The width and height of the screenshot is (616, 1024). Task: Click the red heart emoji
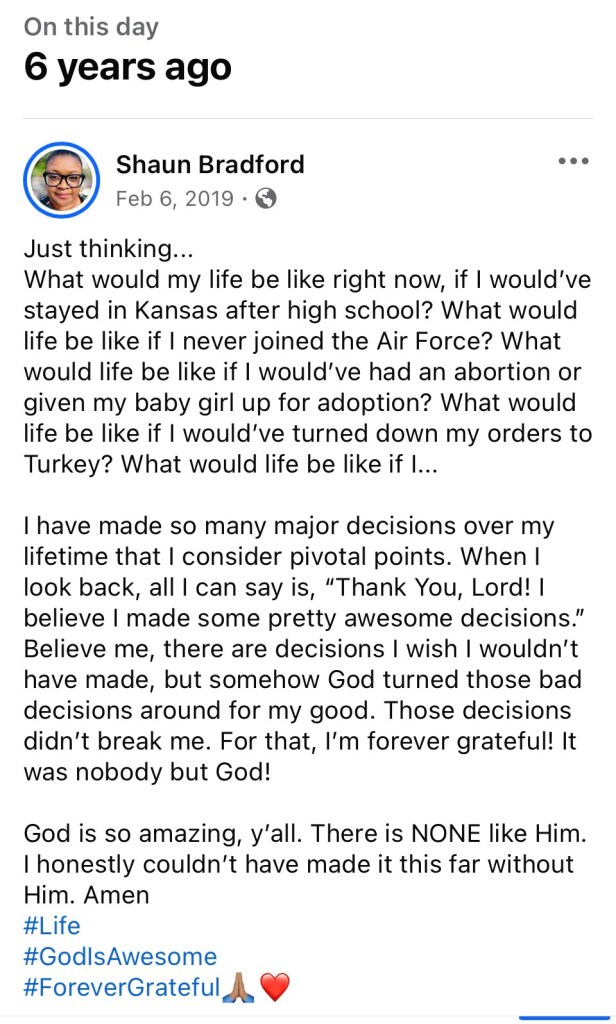point(274,988)
